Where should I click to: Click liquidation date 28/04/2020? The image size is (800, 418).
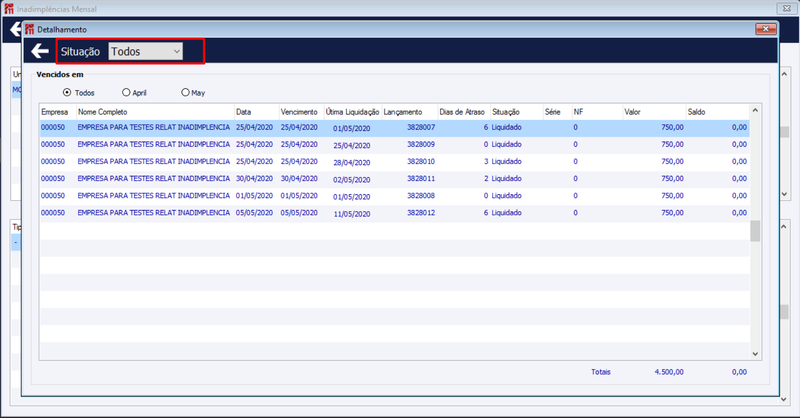[x=352, y=163]
